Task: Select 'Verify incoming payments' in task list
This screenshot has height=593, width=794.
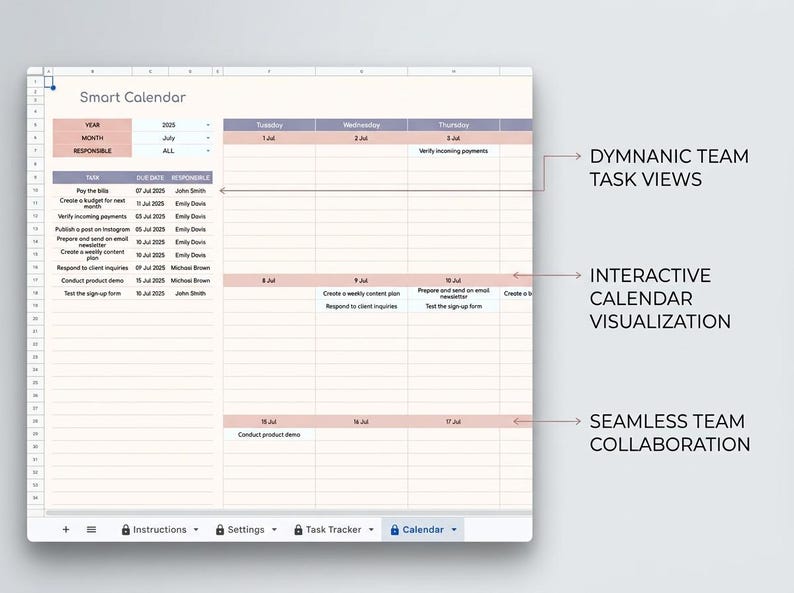Action: point(92,216)
